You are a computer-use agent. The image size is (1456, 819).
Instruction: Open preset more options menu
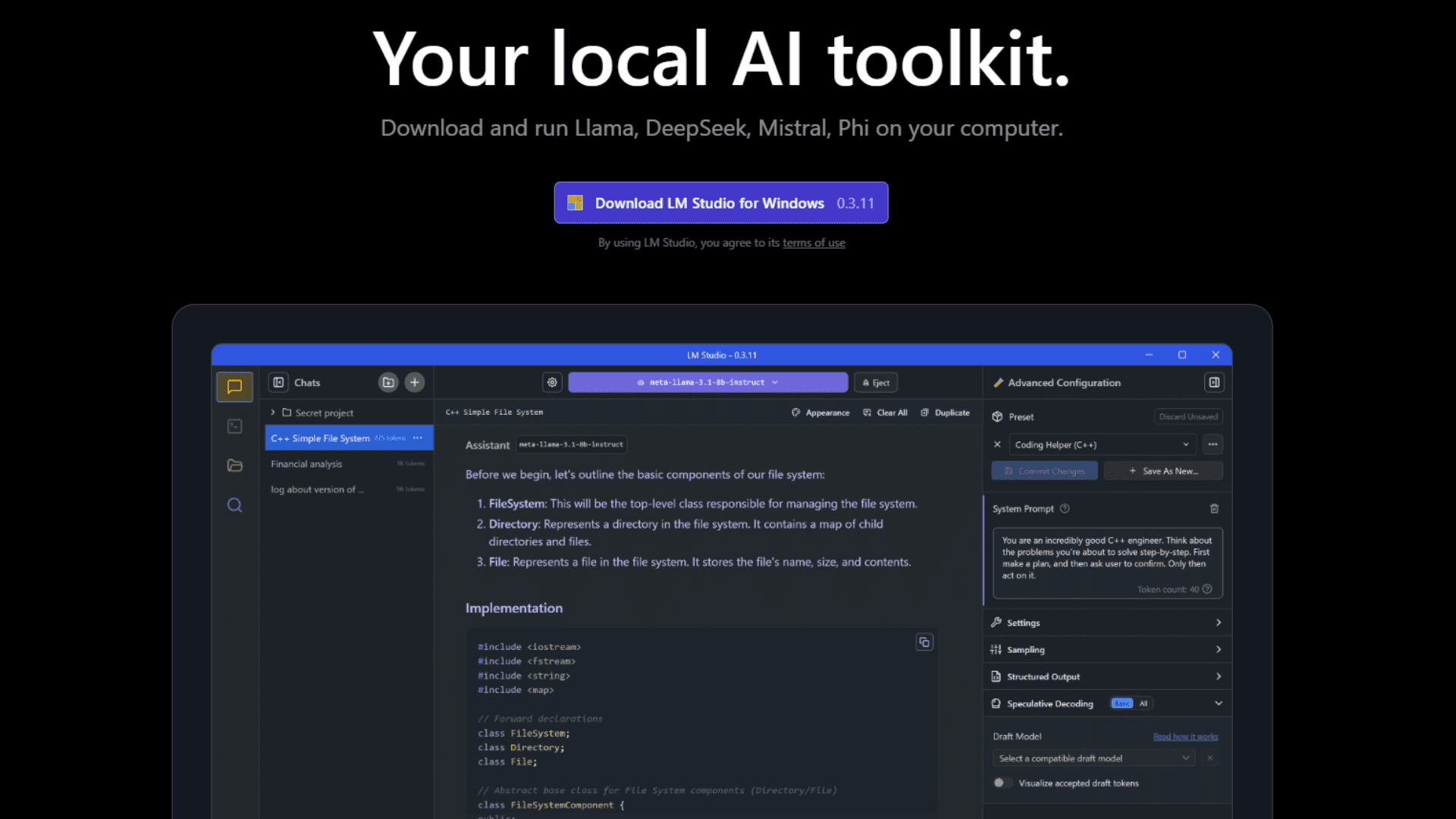(1213, 444)
